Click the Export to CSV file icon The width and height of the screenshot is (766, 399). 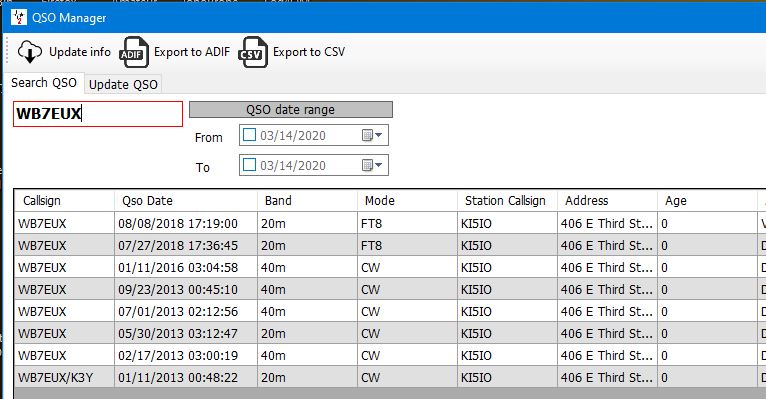(x=253, y=52)
